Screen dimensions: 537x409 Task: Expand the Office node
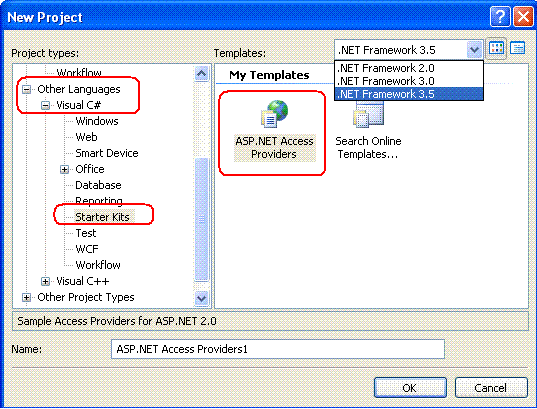[x=64, y=170]
